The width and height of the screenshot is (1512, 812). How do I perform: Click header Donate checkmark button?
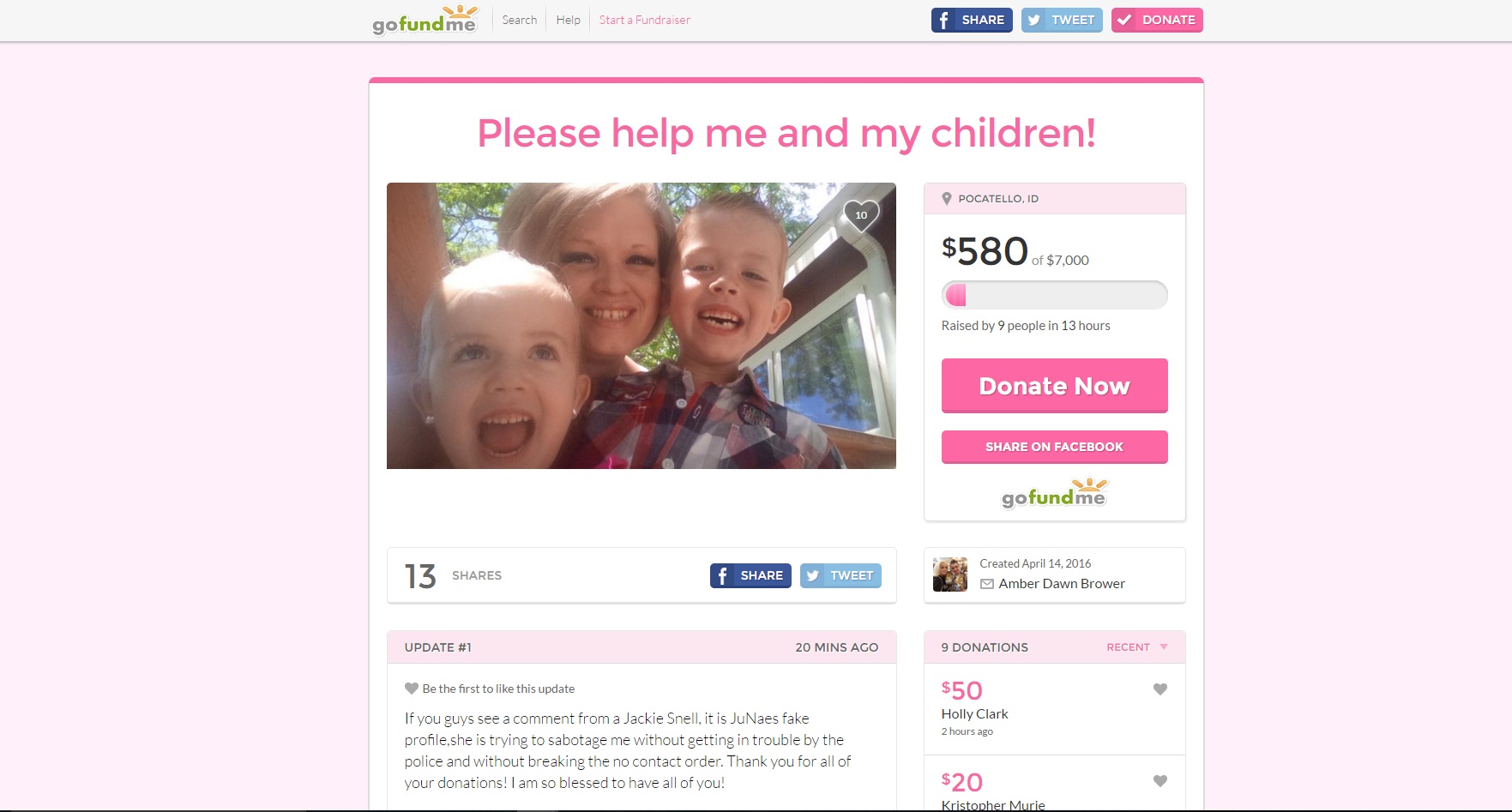(x=1157, y=20)
